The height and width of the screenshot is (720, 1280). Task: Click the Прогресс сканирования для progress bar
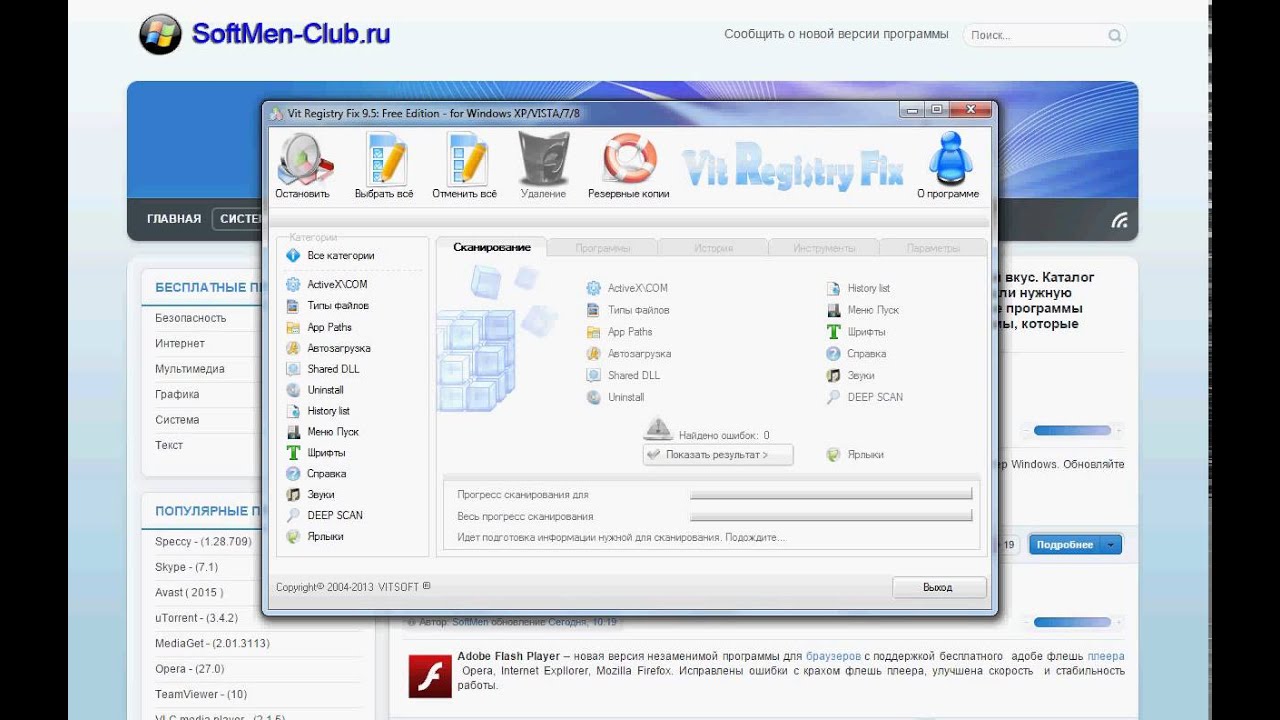[x=831, y=494]
